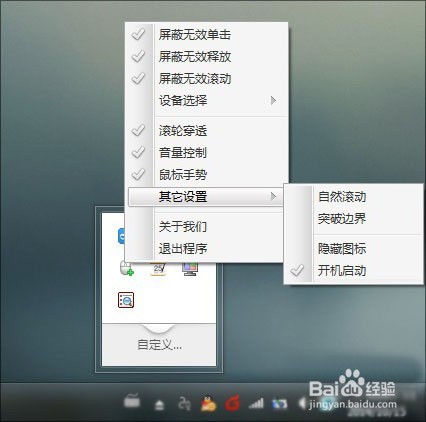Toggle 开机启动 option
Screen dimensions: 426x422
click(354, 271)
